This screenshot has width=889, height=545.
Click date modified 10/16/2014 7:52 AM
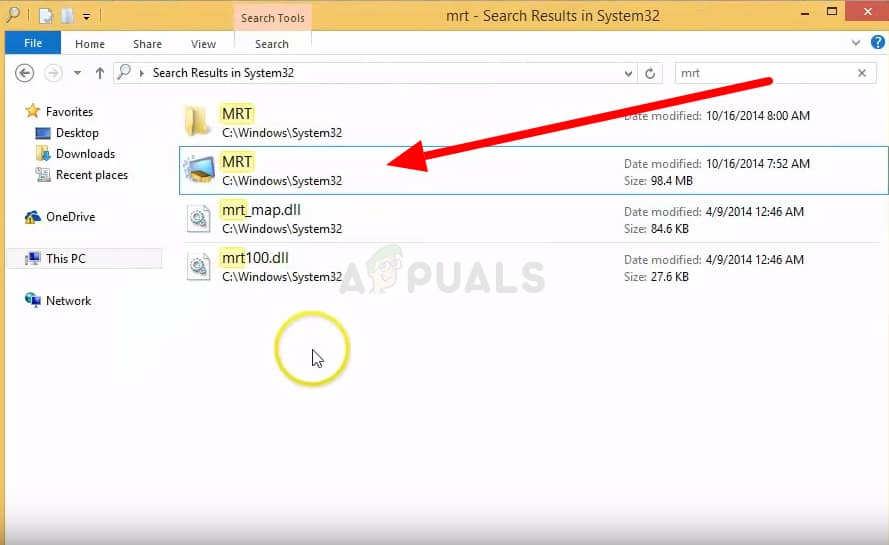click(x=757, y=164)
